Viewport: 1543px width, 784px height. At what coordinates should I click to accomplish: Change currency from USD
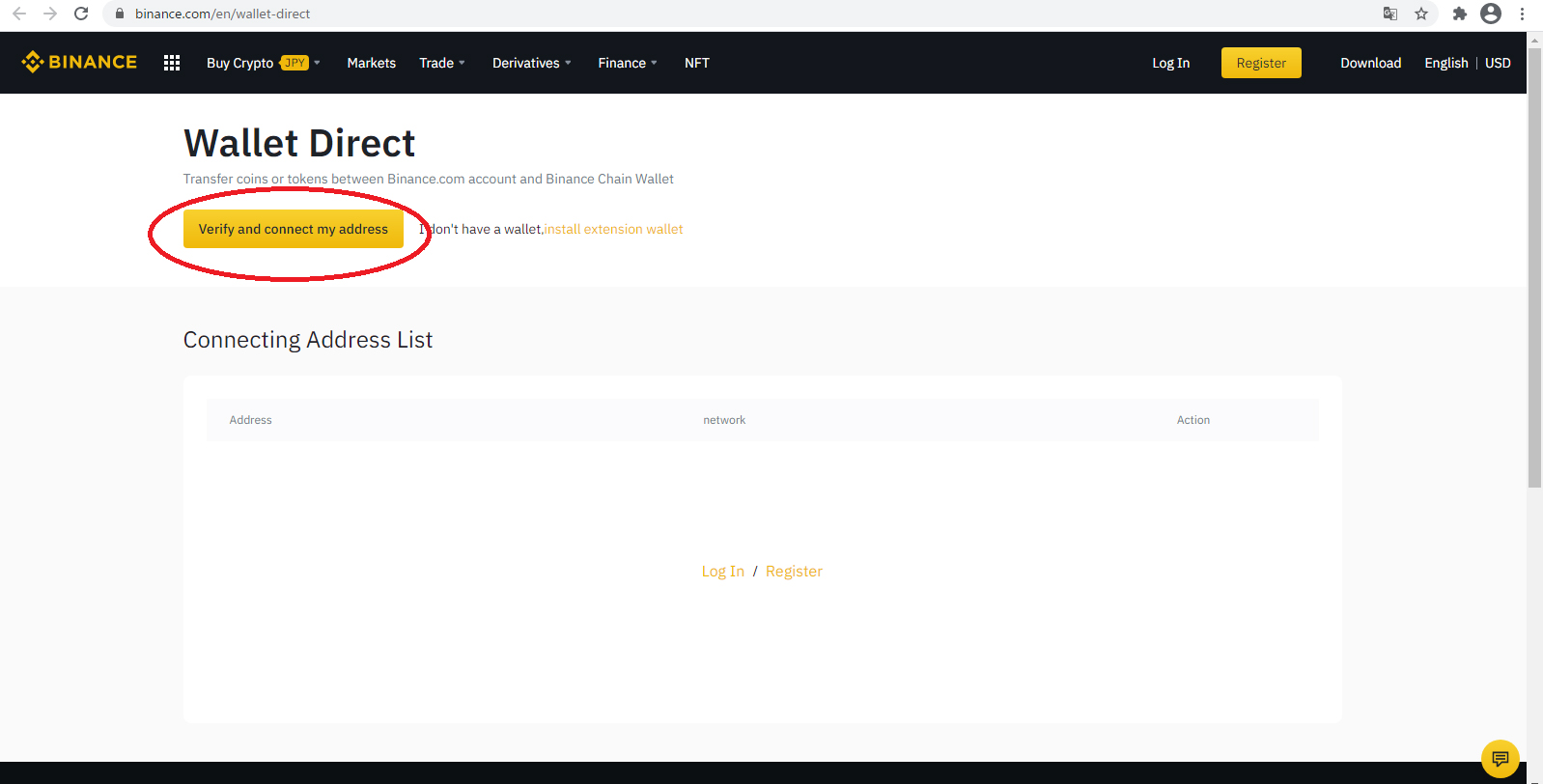(1498, 63)
